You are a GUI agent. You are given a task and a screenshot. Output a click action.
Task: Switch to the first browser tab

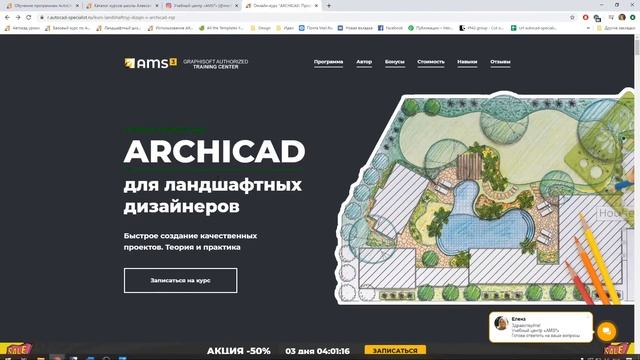(x=42, y=6)
